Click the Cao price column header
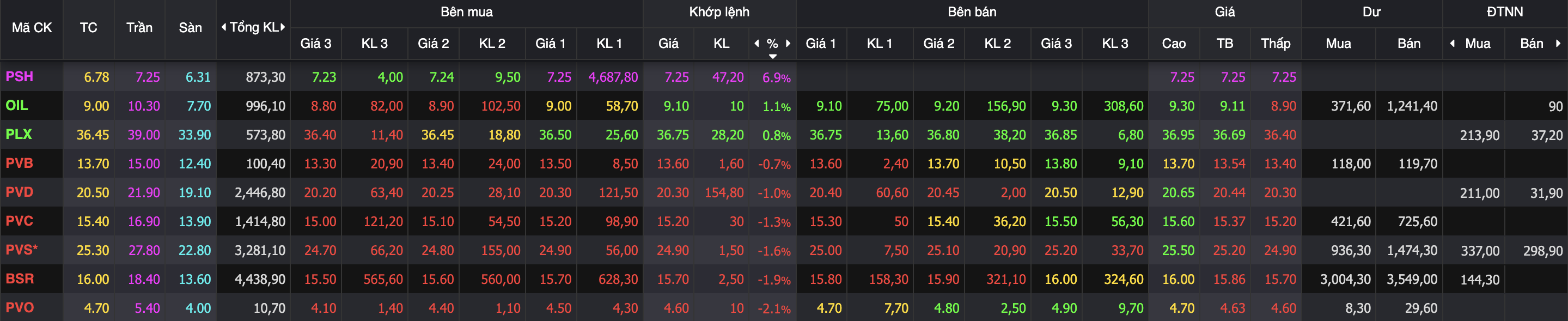The height and width of the screenshot is (321, 1568). (x=1174, y=43)
